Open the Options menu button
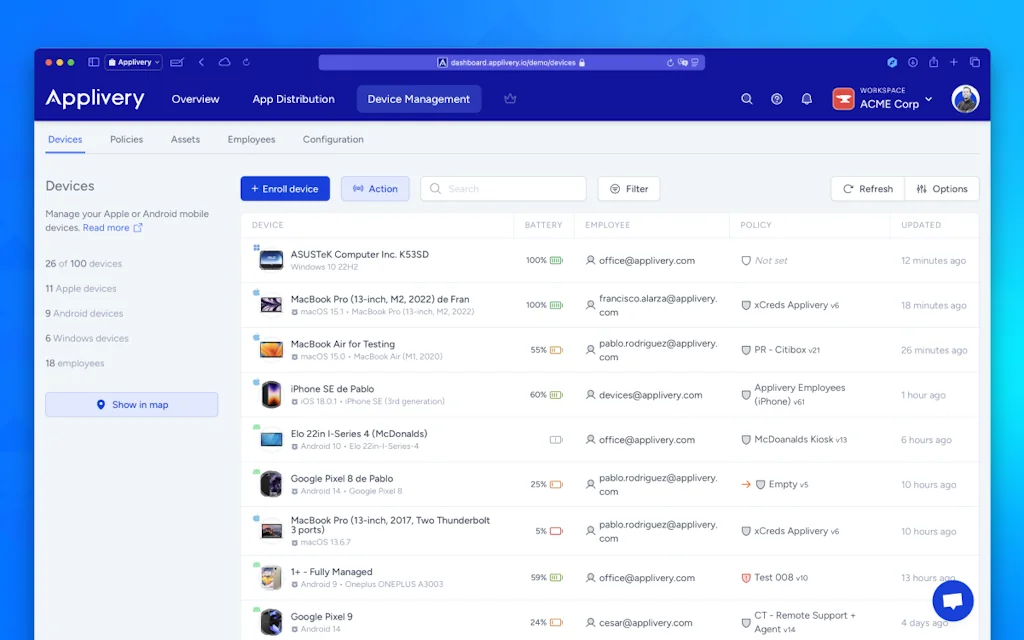Screen dimensions: 1024x640 [942, 189]
